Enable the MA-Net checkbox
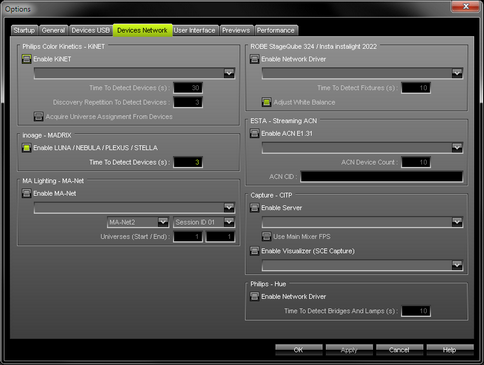 (x=26, y=193)
